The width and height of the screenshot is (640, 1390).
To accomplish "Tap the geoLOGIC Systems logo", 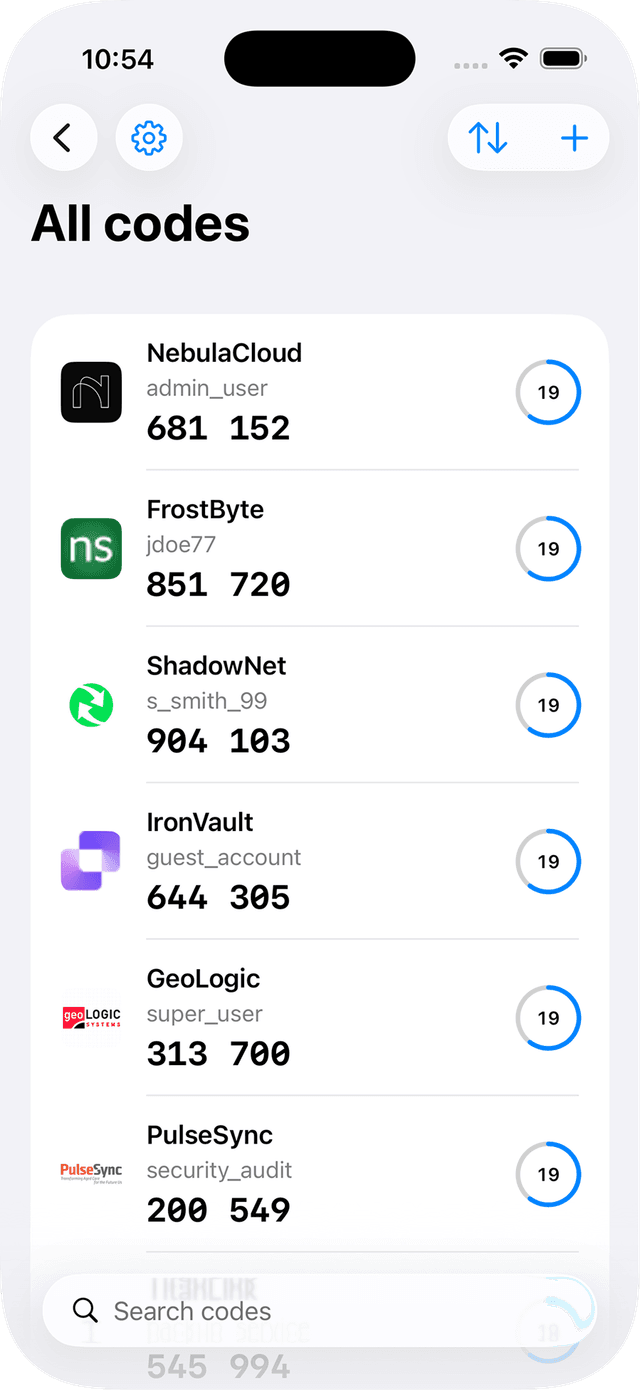I will (x=91, y=1017).
